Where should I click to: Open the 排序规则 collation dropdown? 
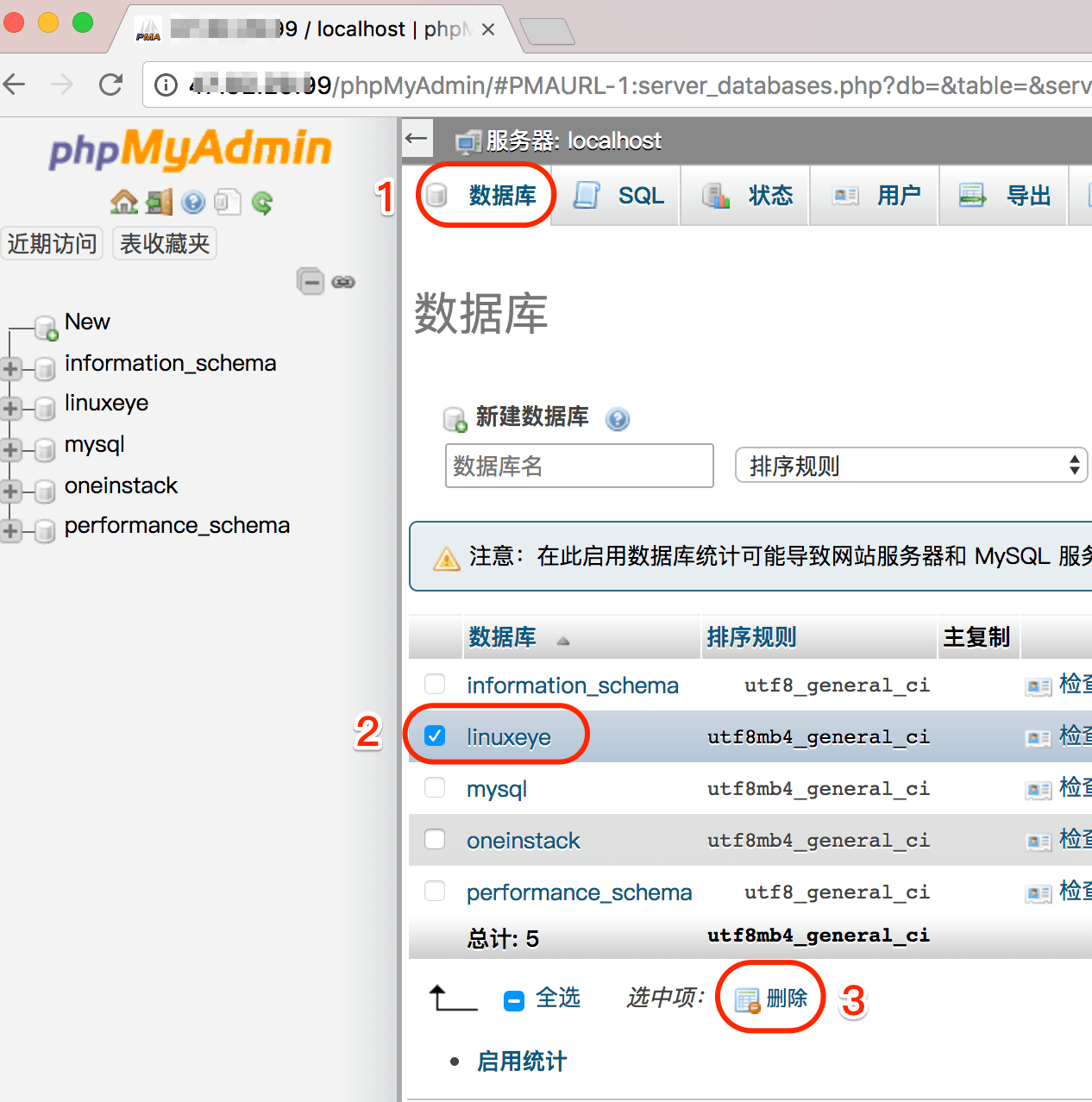tap(911, 466)
